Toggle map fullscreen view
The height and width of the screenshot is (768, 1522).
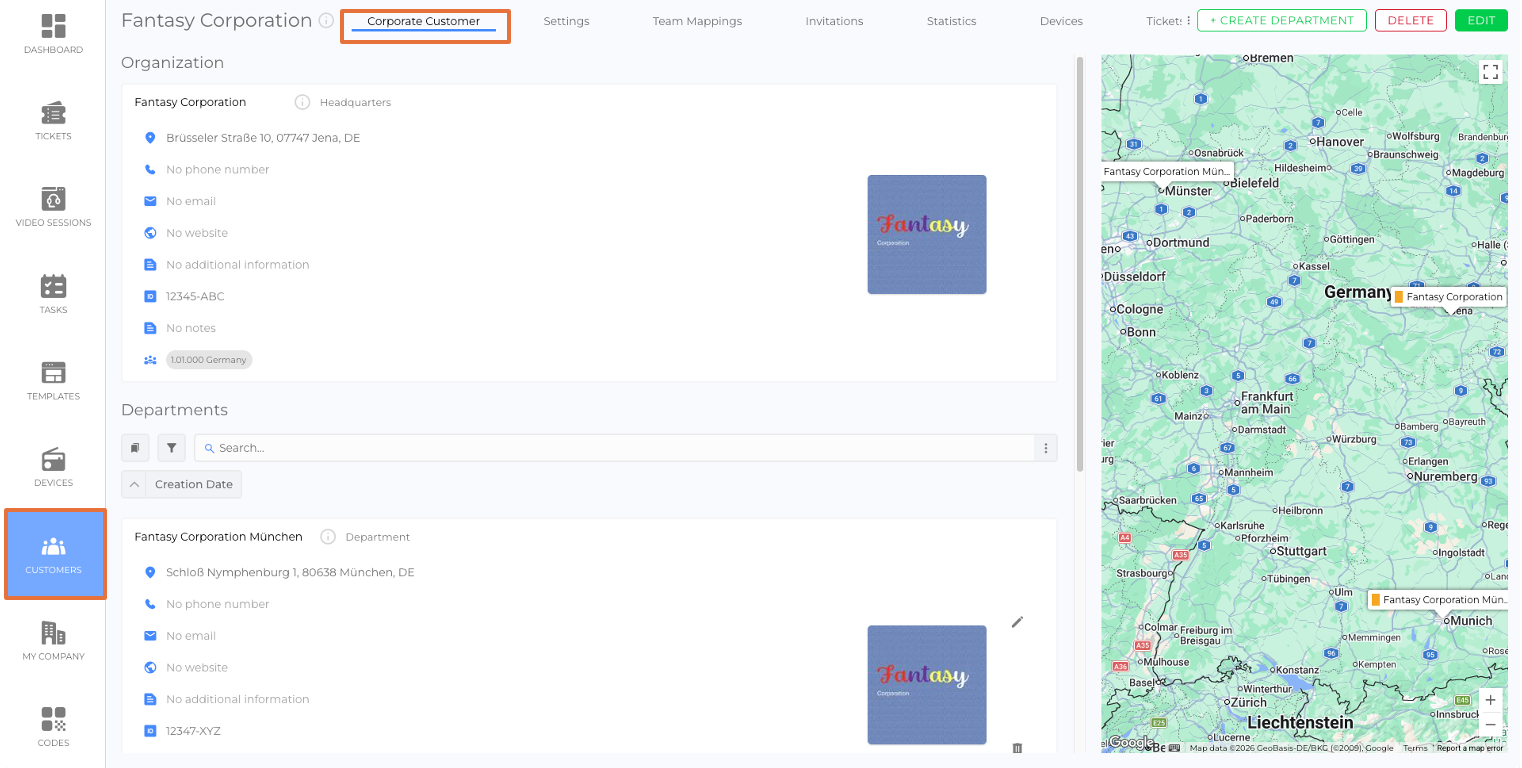coord(1490,72)
